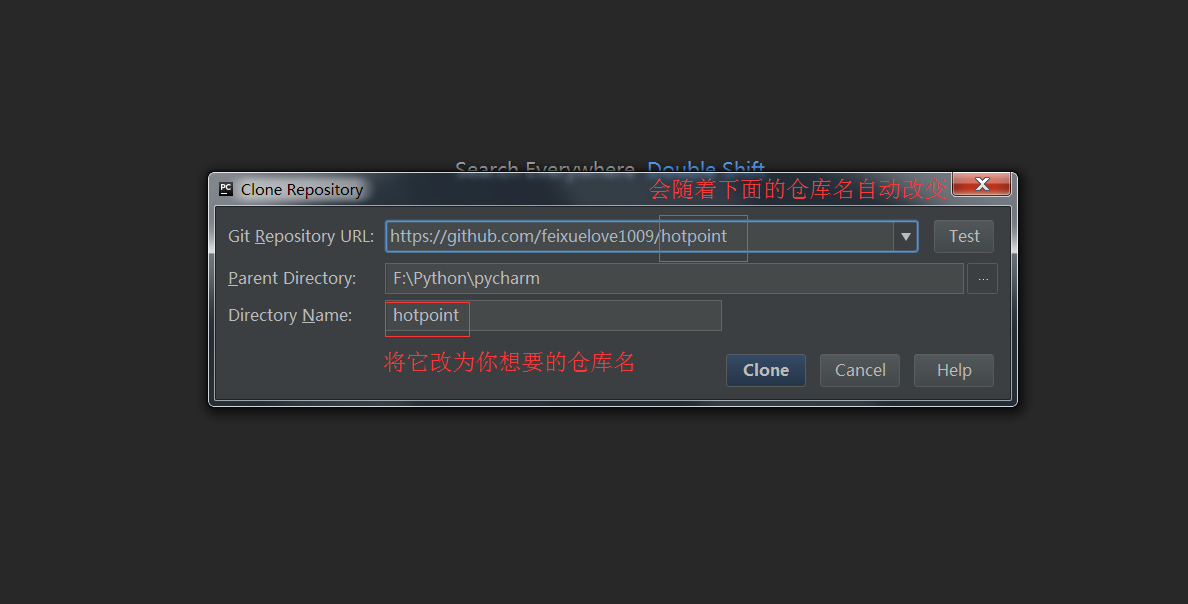Click the Double Shift shortcut hint
The height and width of the screenshot is (604, 1188).
706,167
